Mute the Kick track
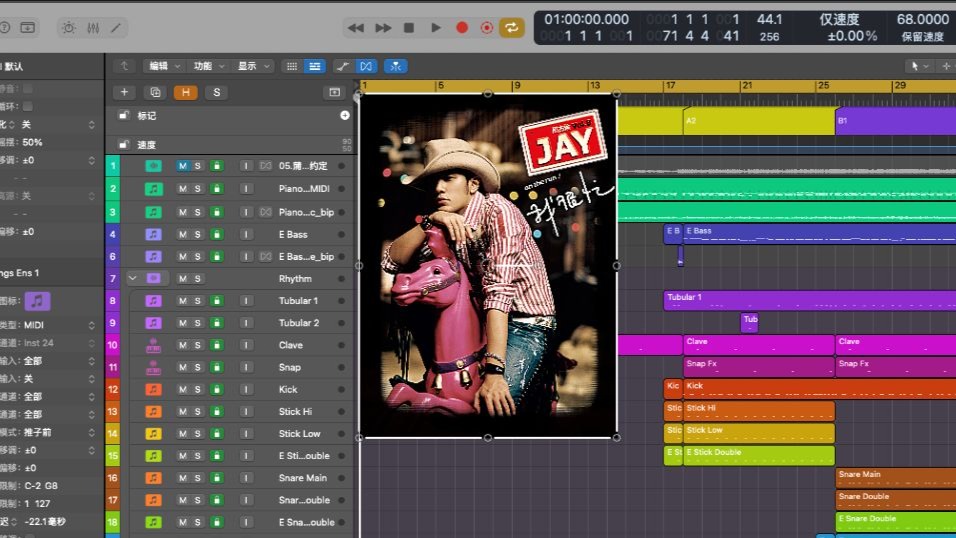This screenshot has width=956, height=538. pos(182,389)
